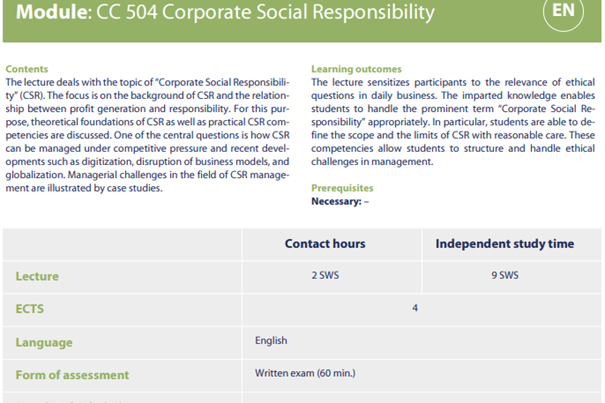The height and width of the screenshot is (403, 605).
Task: Select Form of assessment row label
Action: tap(72, 375)
